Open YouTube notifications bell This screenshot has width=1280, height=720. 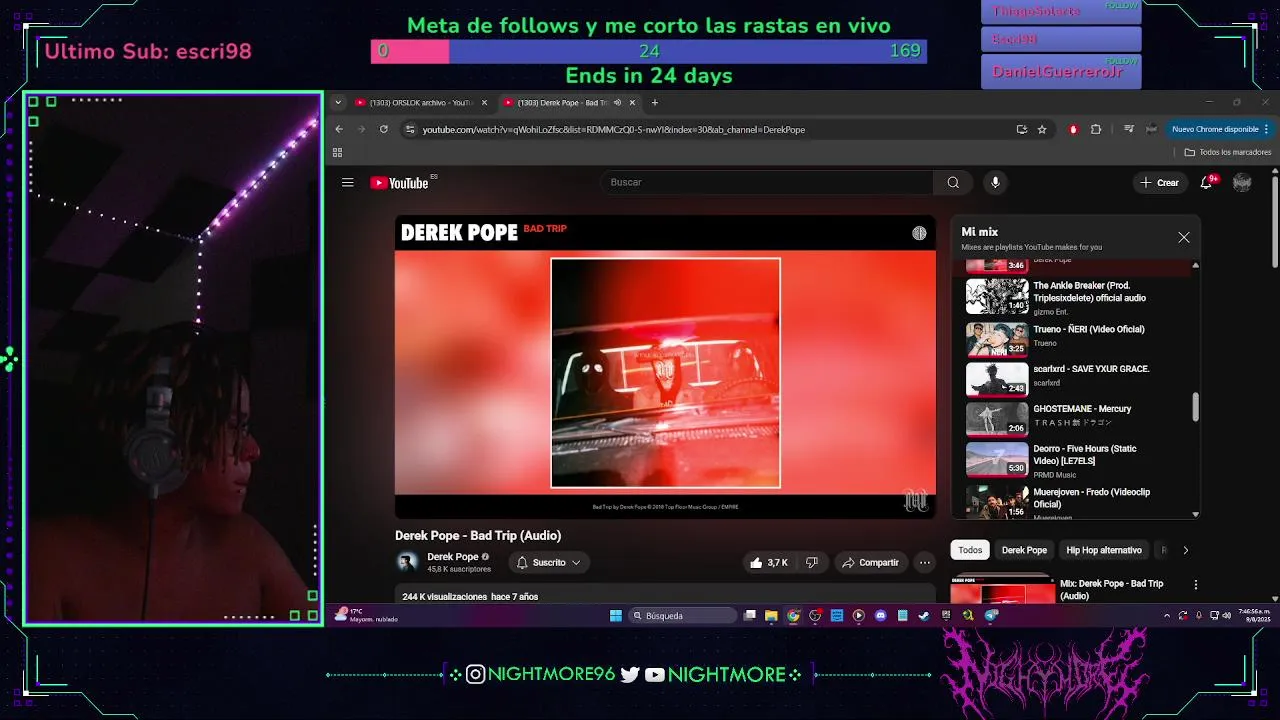(1207, 182)
